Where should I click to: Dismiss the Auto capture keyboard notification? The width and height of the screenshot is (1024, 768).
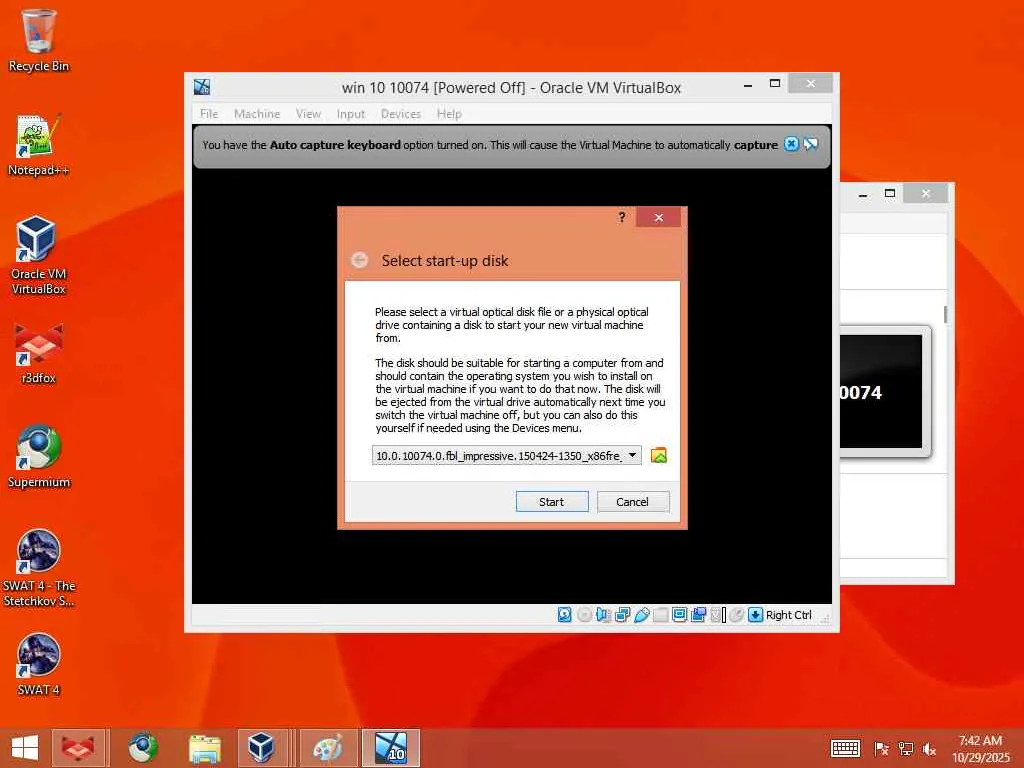[x=791, y=144]
